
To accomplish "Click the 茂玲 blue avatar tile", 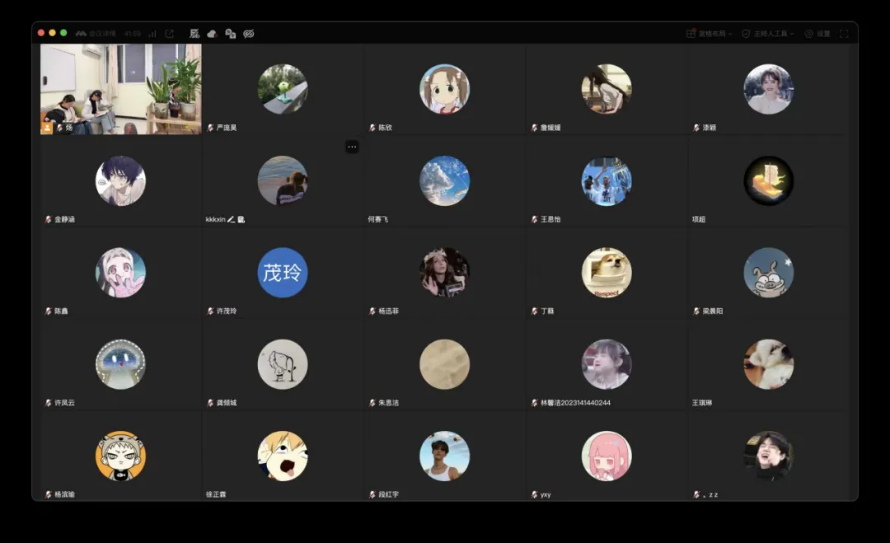I will coord(283,272).
